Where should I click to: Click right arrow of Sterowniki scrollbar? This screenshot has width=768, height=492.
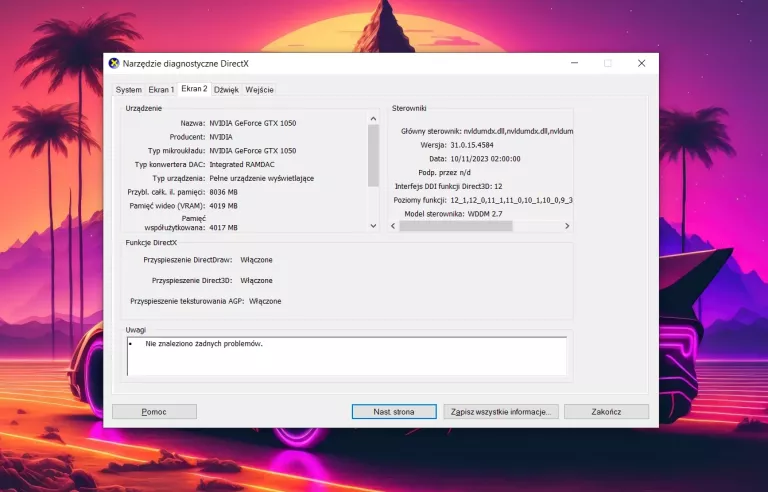point(567,226)
